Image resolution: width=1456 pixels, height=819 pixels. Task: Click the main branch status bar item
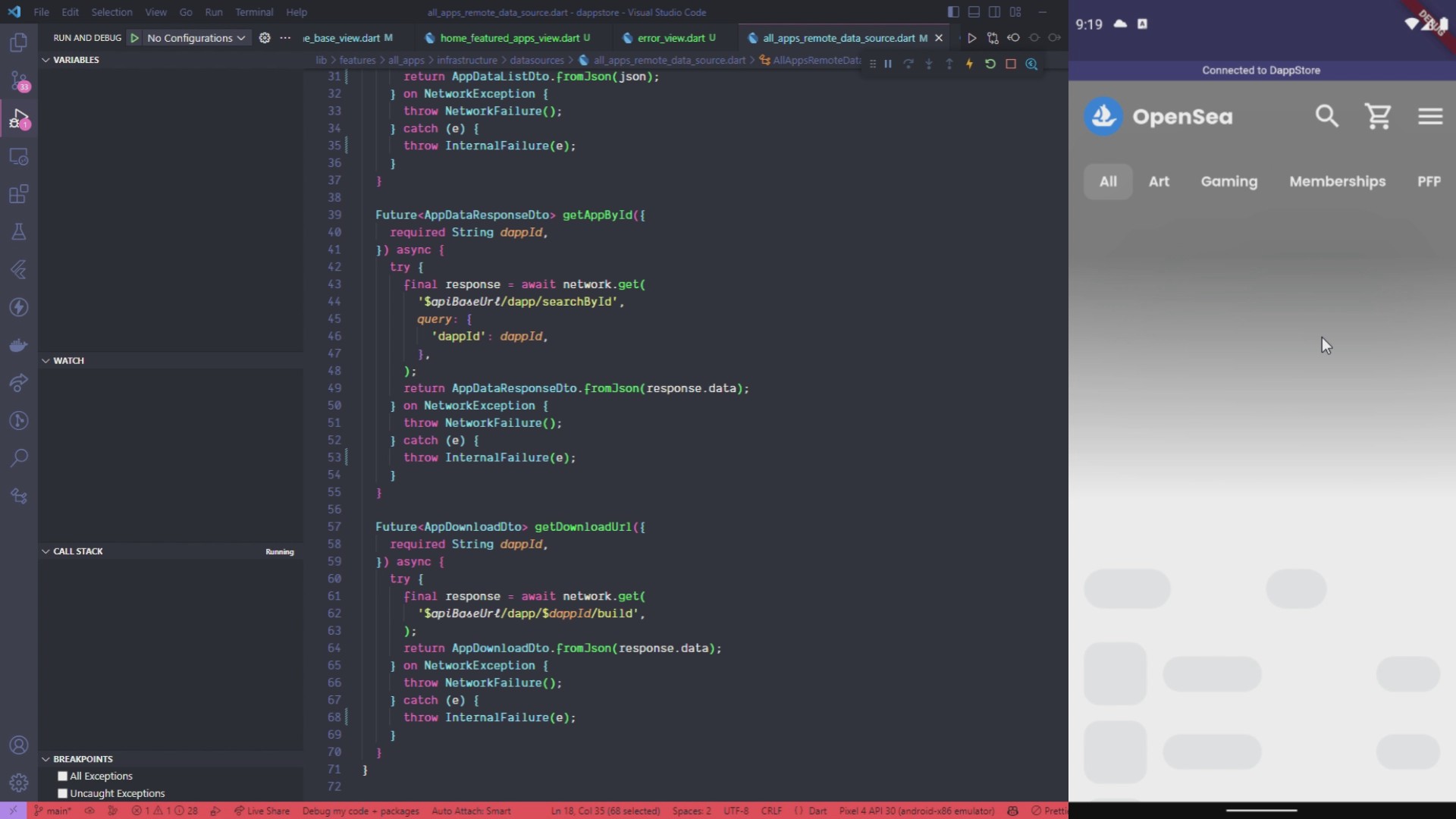(52, 811)
